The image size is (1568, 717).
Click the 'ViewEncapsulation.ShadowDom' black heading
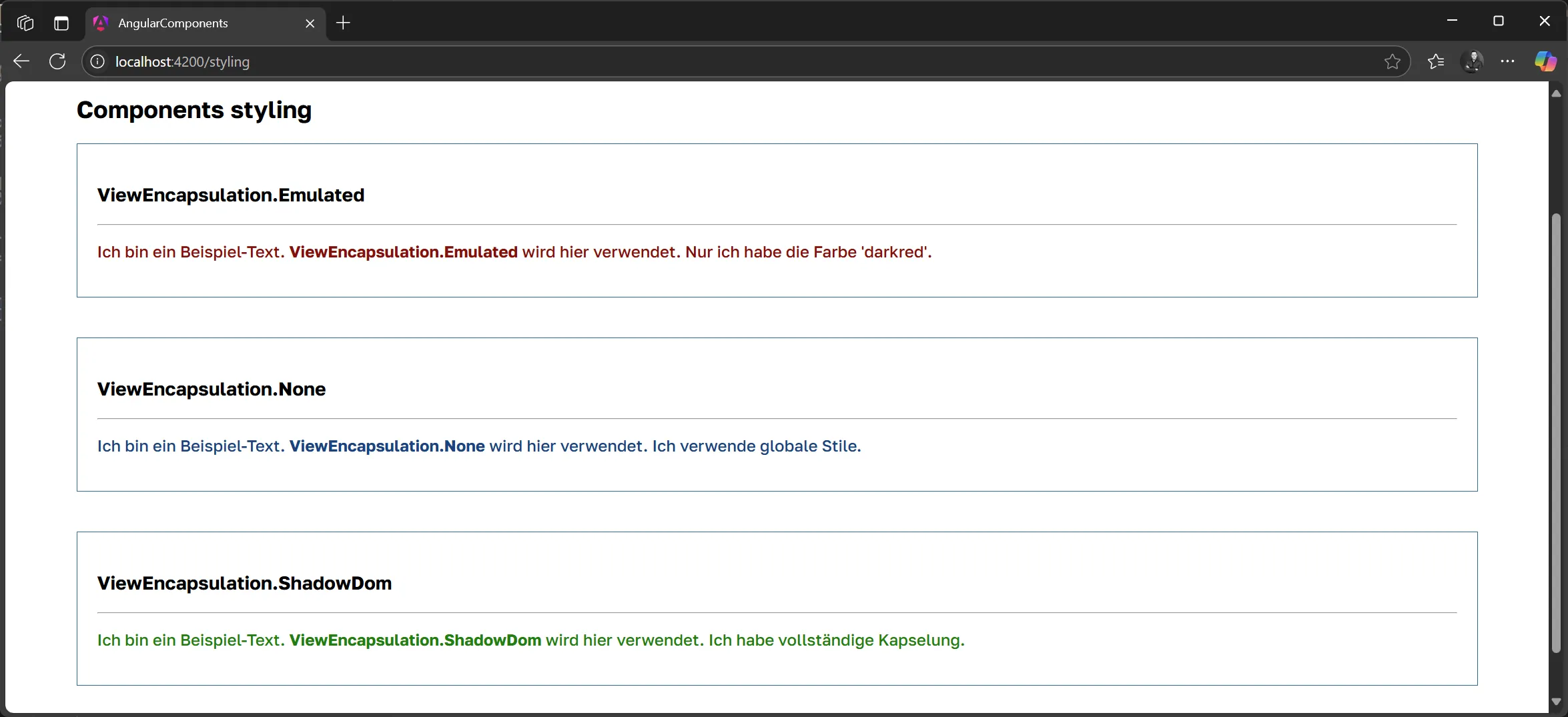244,583
